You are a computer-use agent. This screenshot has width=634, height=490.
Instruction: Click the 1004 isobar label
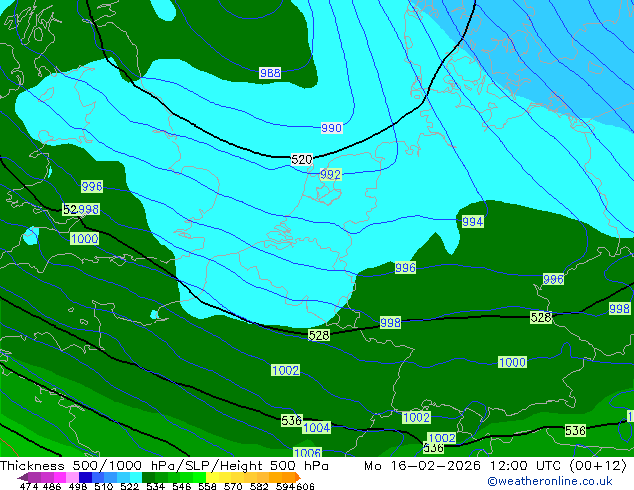(317, 428)
